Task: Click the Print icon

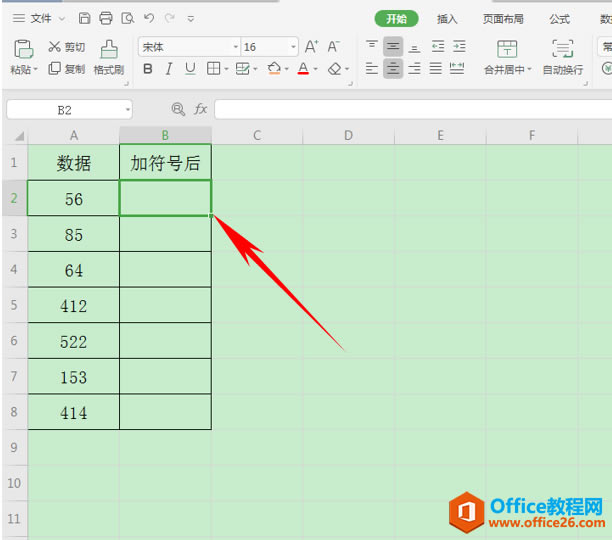Action: [x=105, y=18]
